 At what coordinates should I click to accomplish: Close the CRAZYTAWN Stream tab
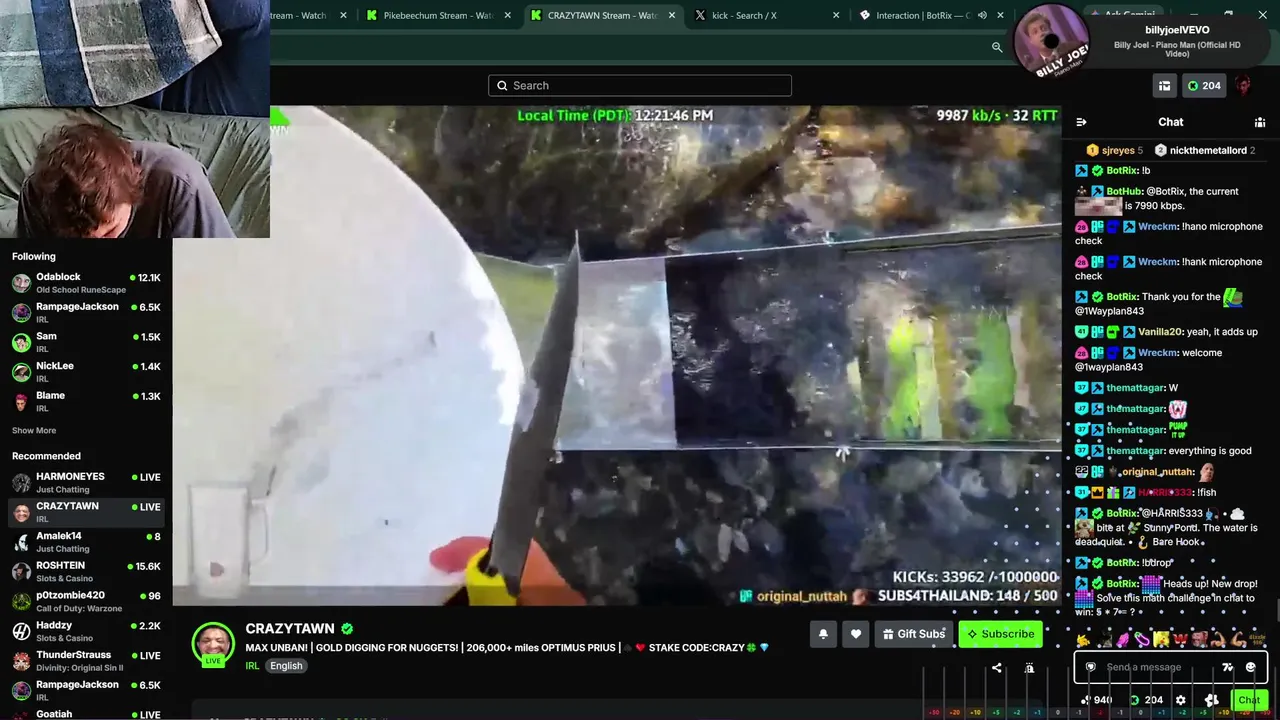point(671,15)
